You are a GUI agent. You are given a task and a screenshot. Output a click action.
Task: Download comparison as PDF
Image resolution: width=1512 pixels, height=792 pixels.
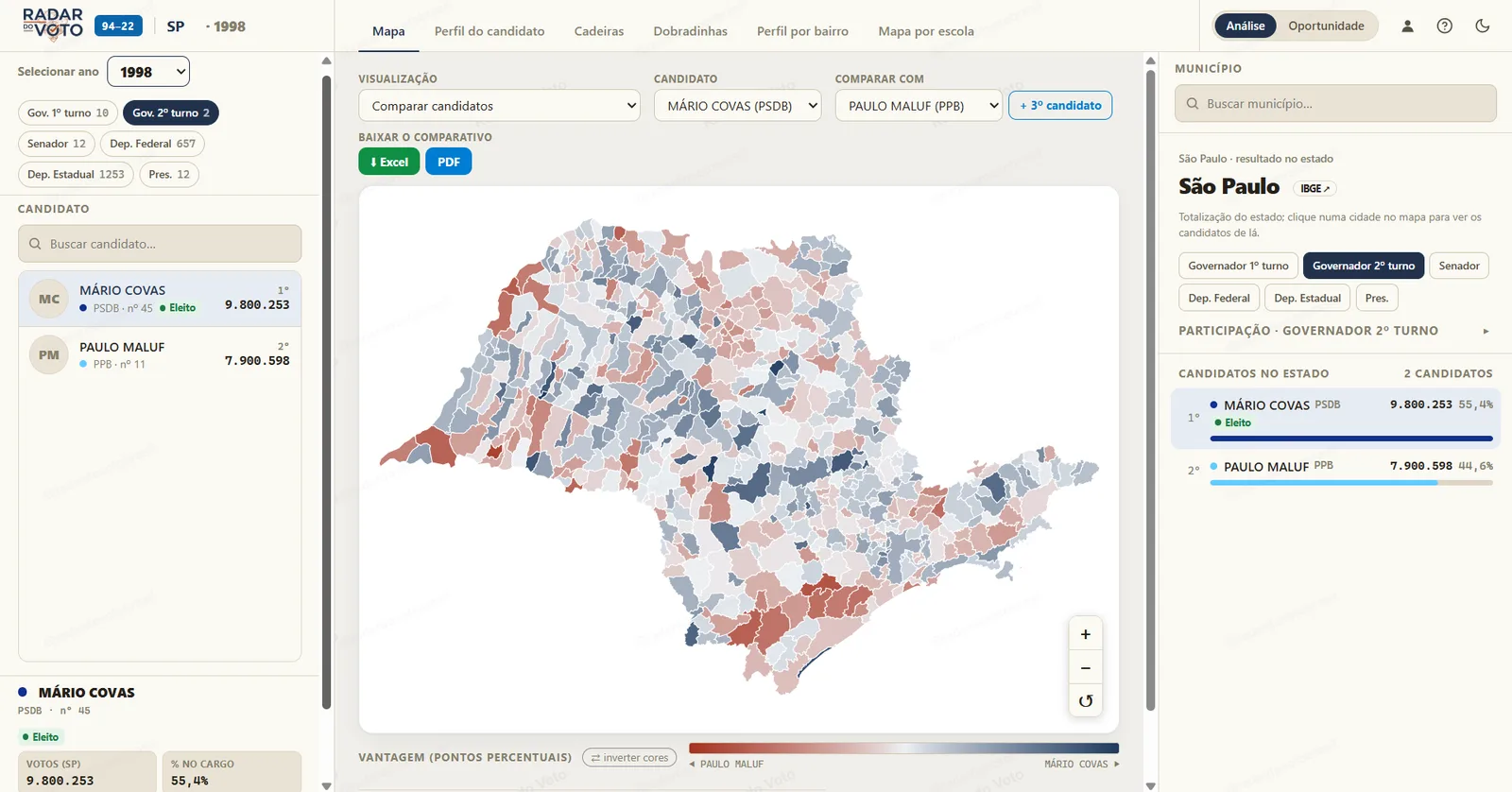pos(449,162)
